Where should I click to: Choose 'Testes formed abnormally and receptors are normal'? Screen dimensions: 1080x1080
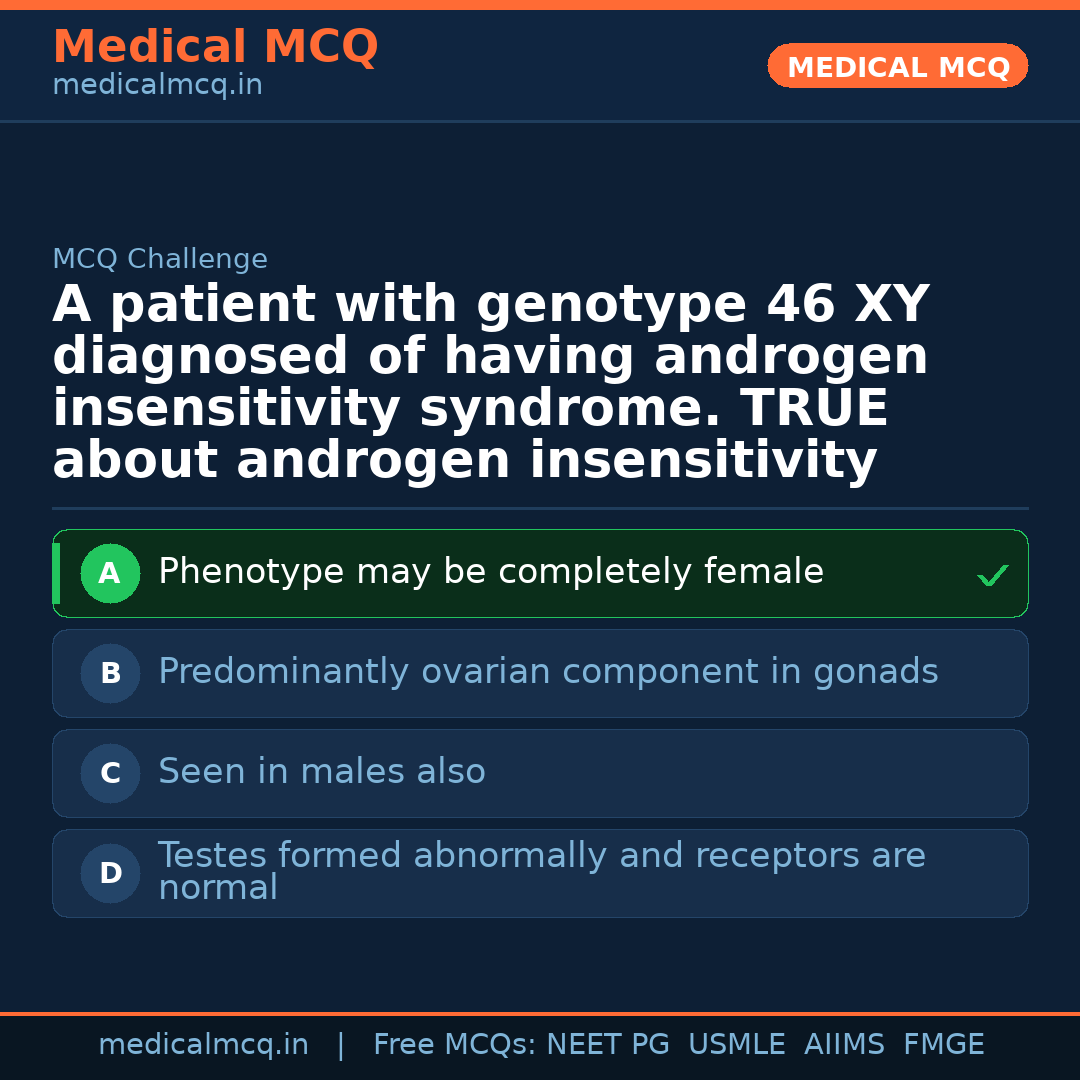coord(541,871)
